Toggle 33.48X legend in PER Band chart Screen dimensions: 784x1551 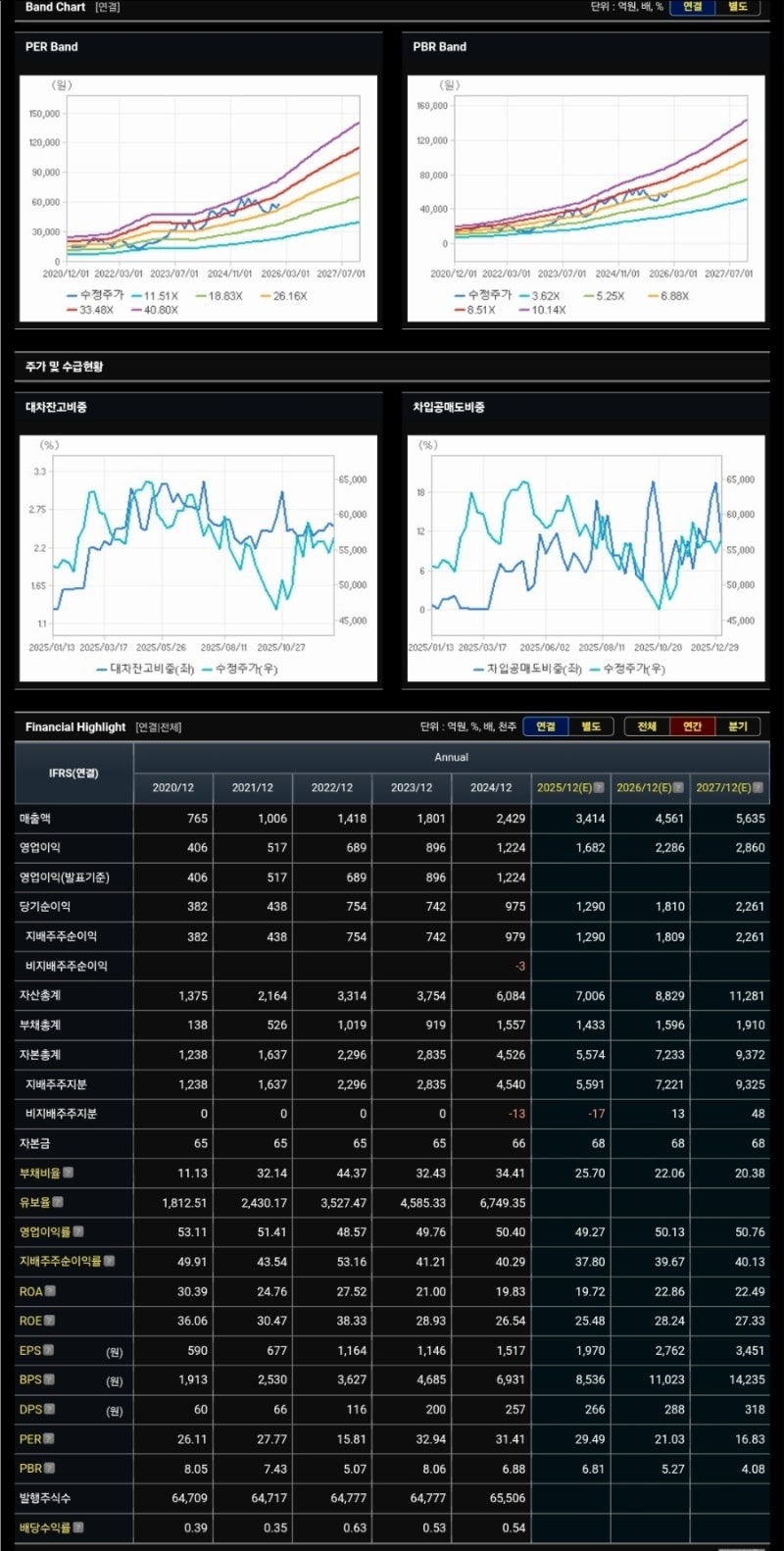pyautogui.click(x=90, y=310)
